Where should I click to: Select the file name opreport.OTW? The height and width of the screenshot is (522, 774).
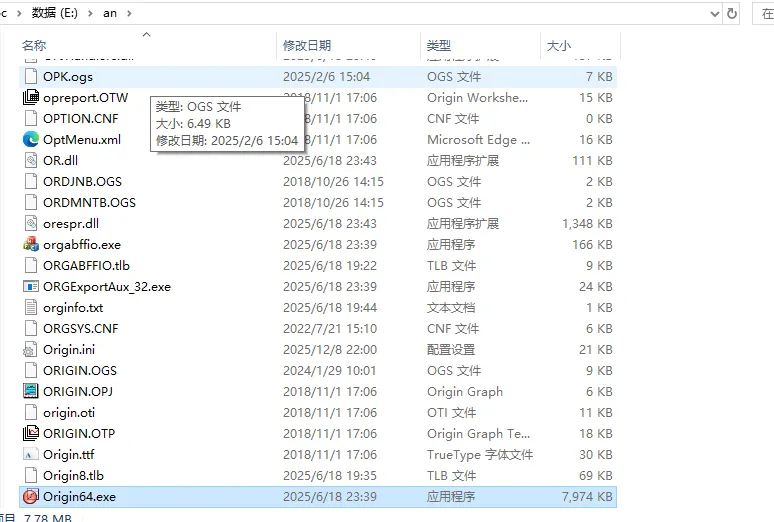pyautogui.click(x=85, y=98)
